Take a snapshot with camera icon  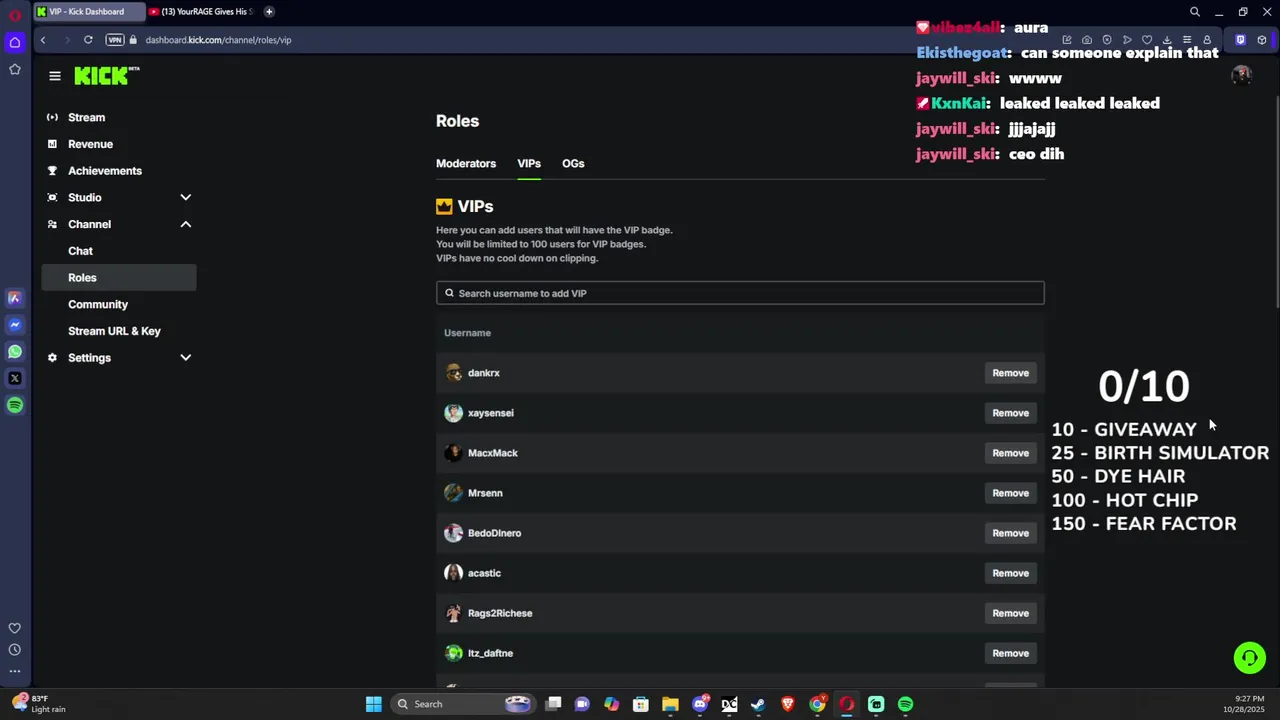click(x=1087, y=40)
